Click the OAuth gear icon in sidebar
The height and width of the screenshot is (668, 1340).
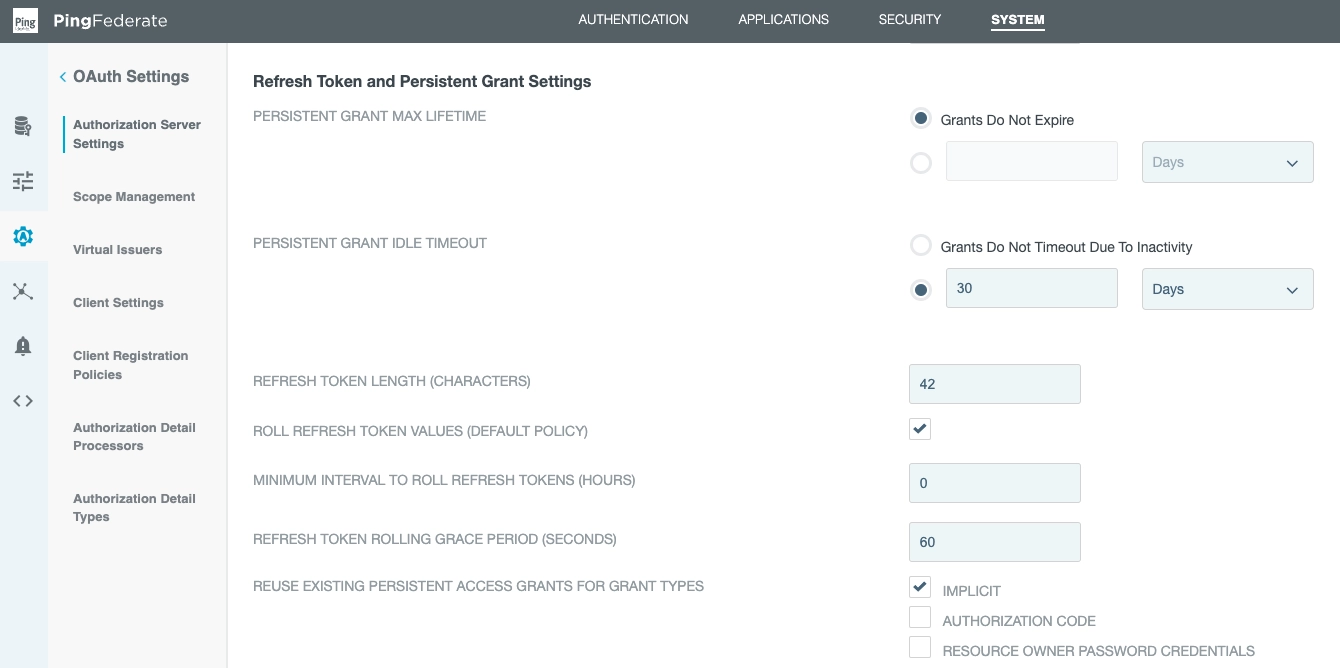point(24,237)
